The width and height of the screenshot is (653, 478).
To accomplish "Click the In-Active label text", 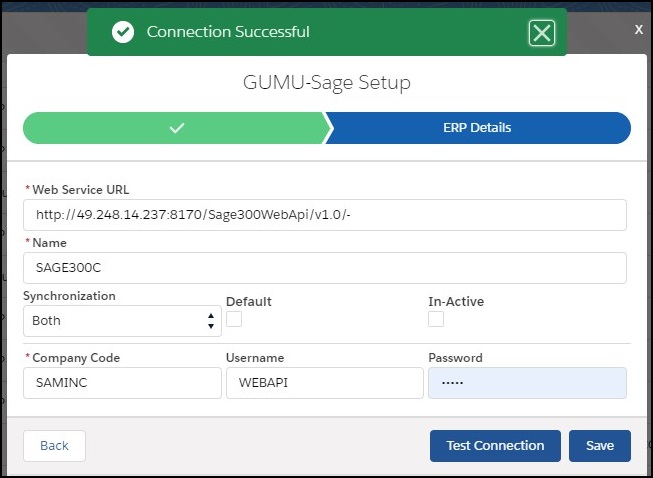I will tap(456, 301).
